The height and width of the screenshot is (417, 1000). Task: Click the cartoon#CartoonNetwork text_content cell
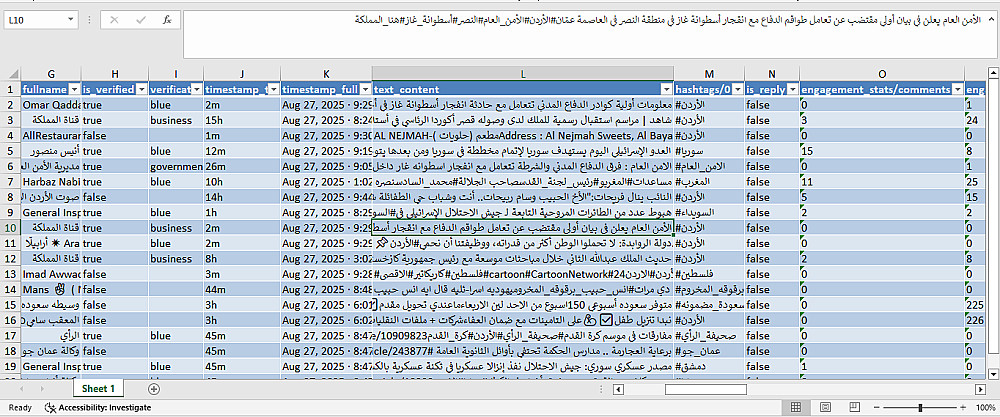coord(523,274)
